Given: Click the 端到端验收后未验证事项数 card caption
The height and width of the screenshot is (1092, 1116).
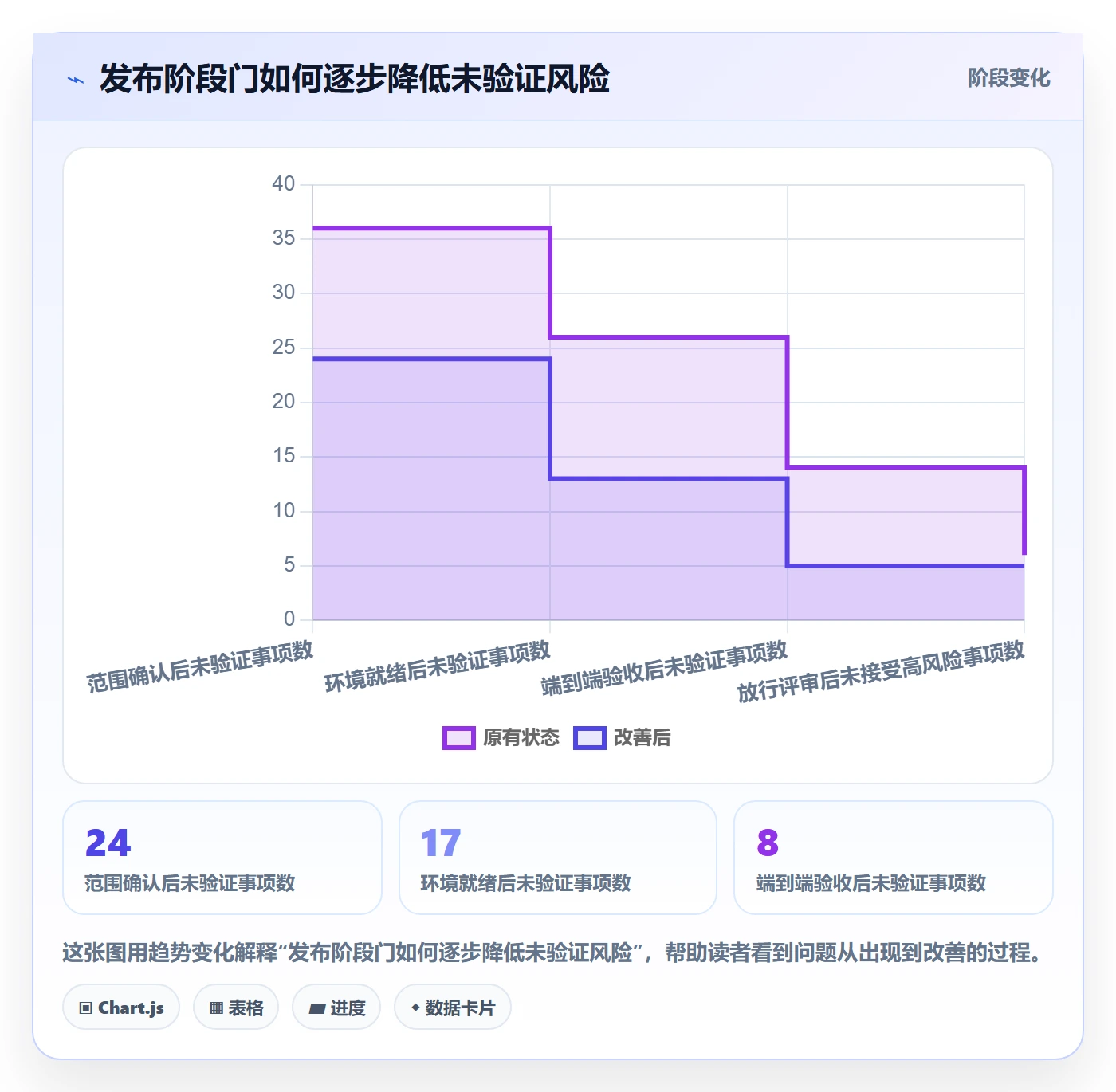Looking at the screenshot, I should [871, 883].
